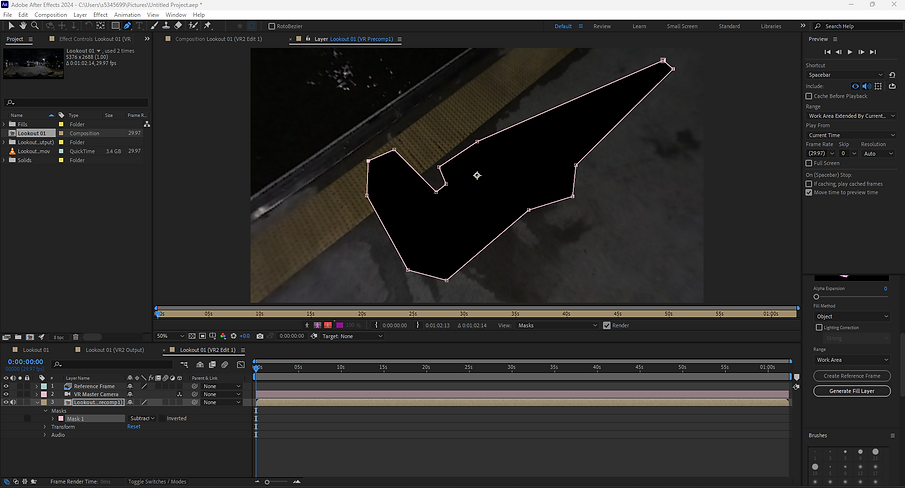The height and width of the screenshot is (488, 905).
Task: Click the motion blur icon in timeline
Action: tap(225, 365)
